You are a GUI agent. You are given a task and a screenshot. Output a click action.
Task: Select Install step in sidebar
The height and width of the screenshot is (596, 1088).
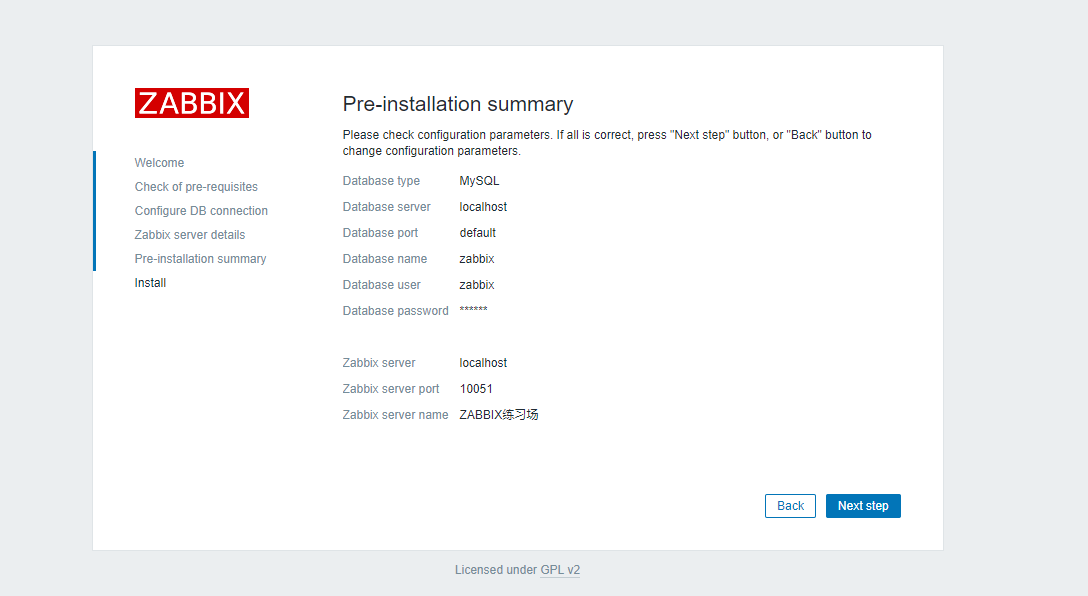151,282
